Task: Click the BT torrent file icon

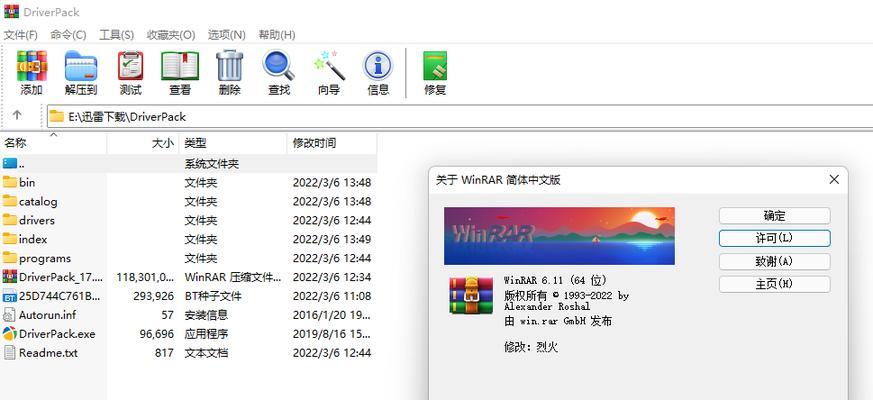Action: [x=10, y=296]
